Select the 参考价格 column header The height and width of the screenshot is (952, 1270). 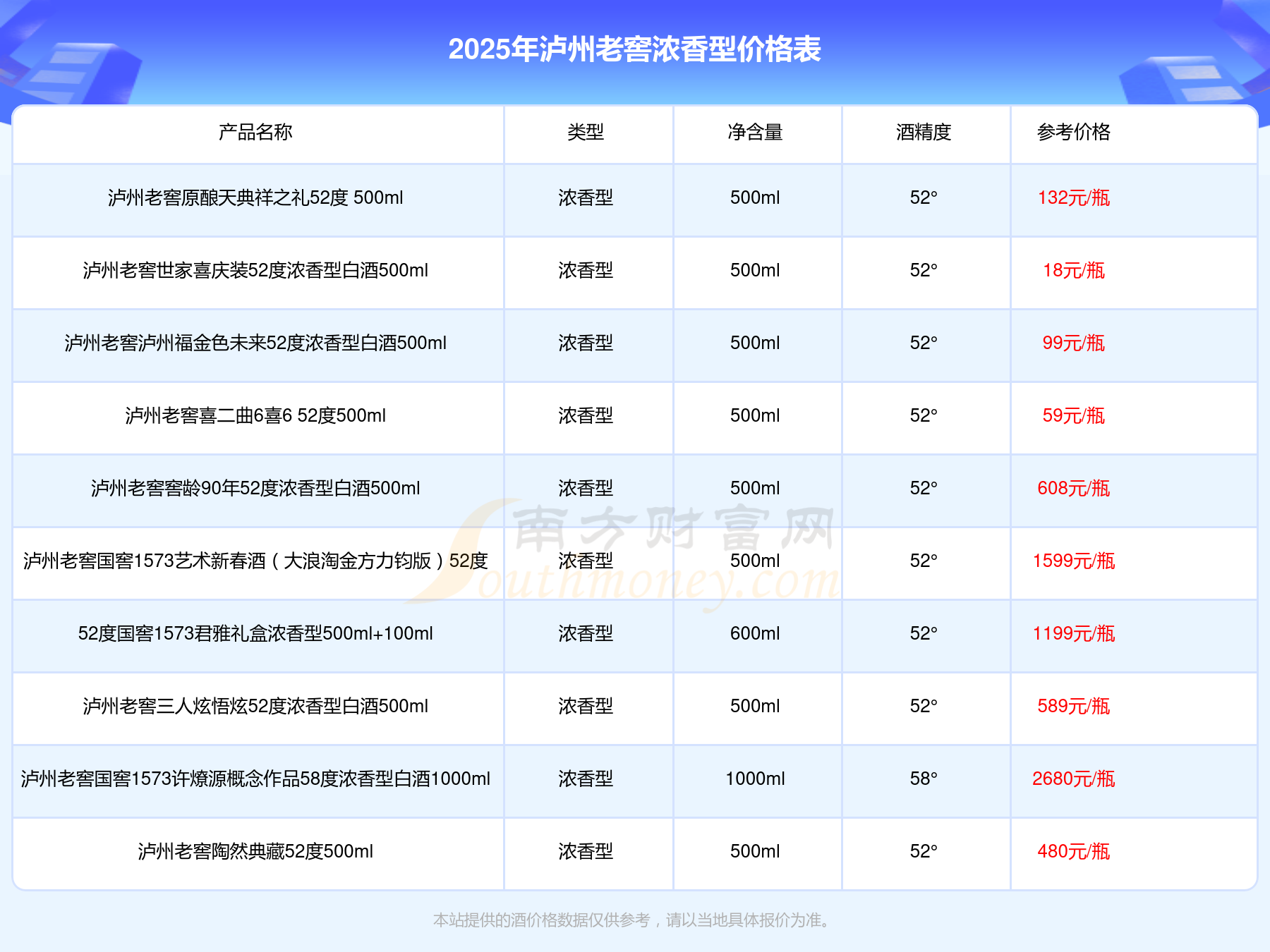coord(1074,132)
